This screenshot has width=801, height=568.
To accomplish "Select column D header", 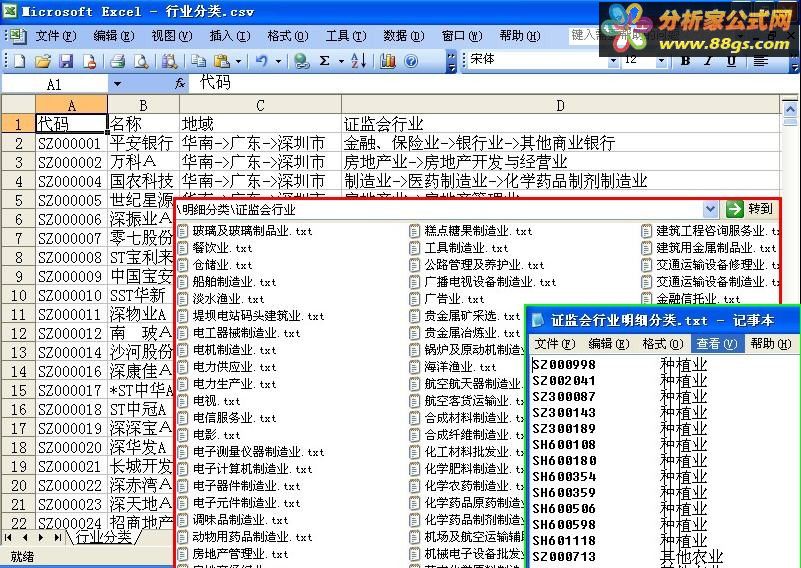I will click(x=560, y=105).
